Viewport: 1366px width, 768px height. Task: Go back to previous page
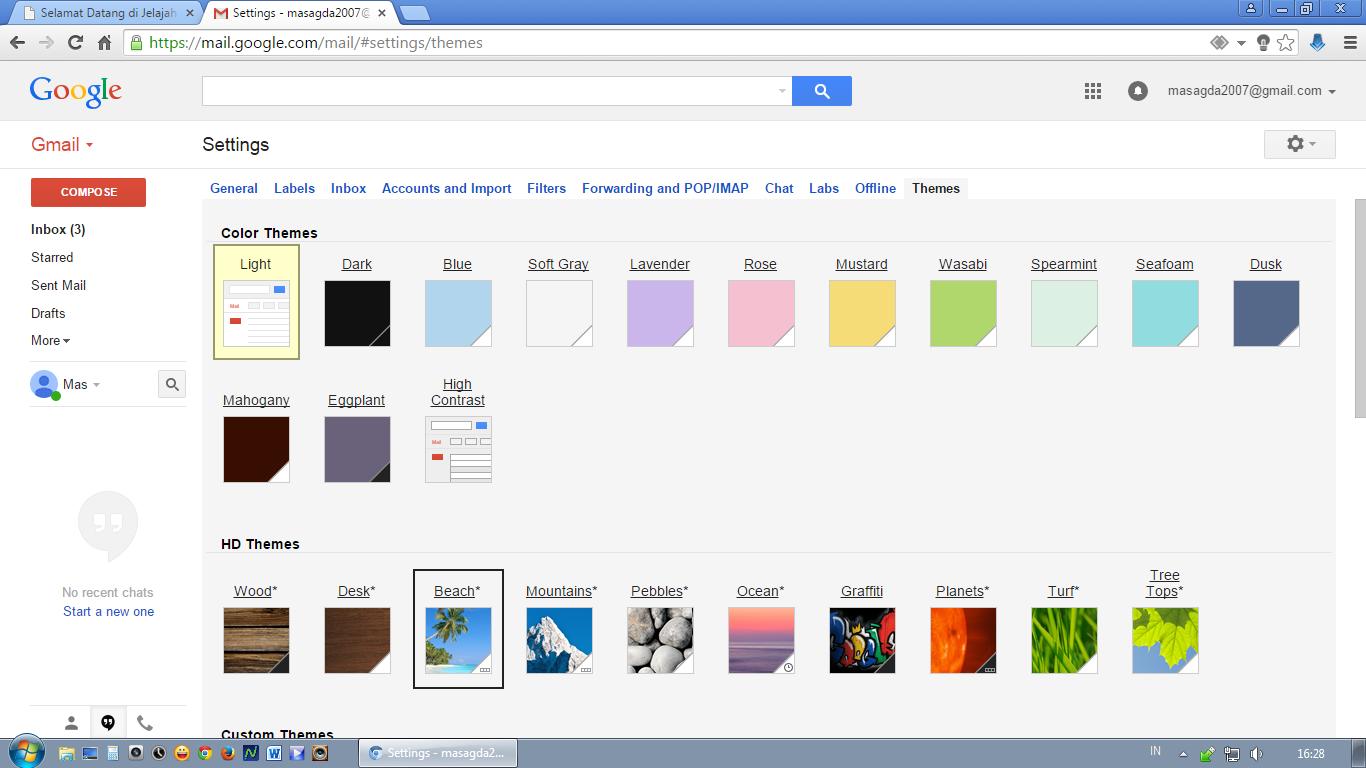click(17, 42)
